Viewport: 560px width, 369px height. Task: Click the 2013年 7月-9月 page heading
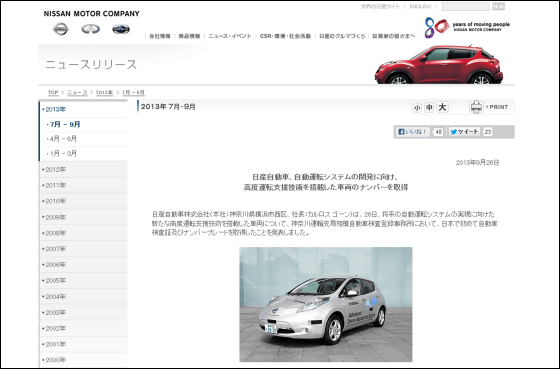click(x=168, y=107)
